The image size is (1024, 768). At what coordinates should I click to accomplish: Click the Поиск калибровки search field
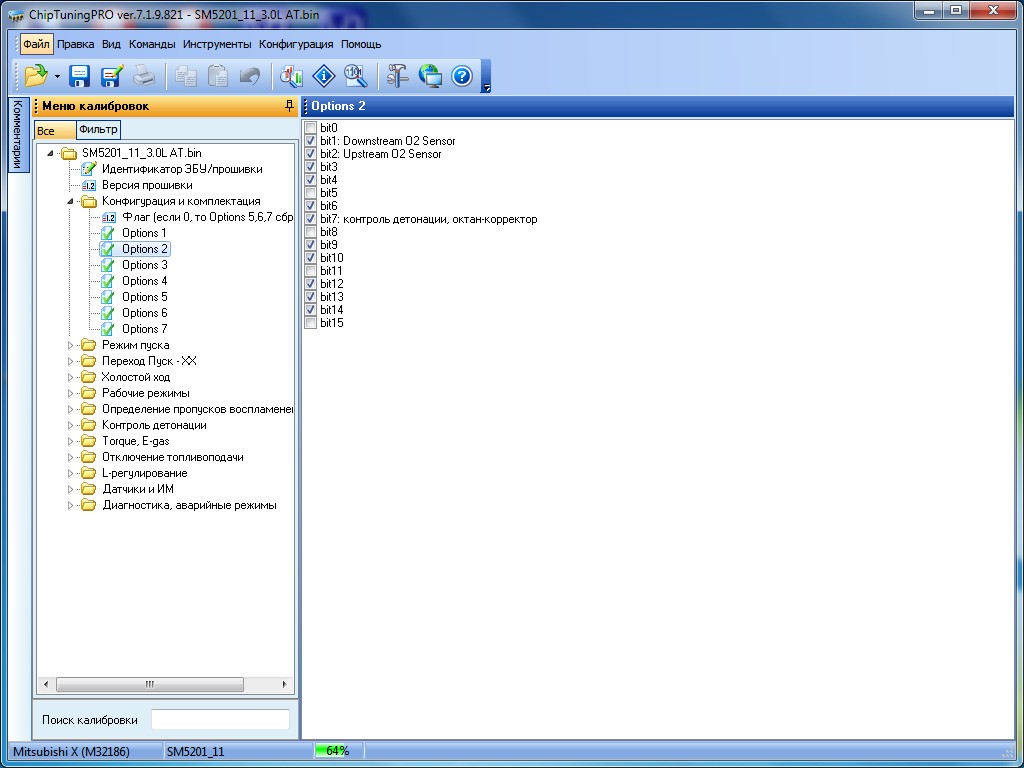coord(220,720)
